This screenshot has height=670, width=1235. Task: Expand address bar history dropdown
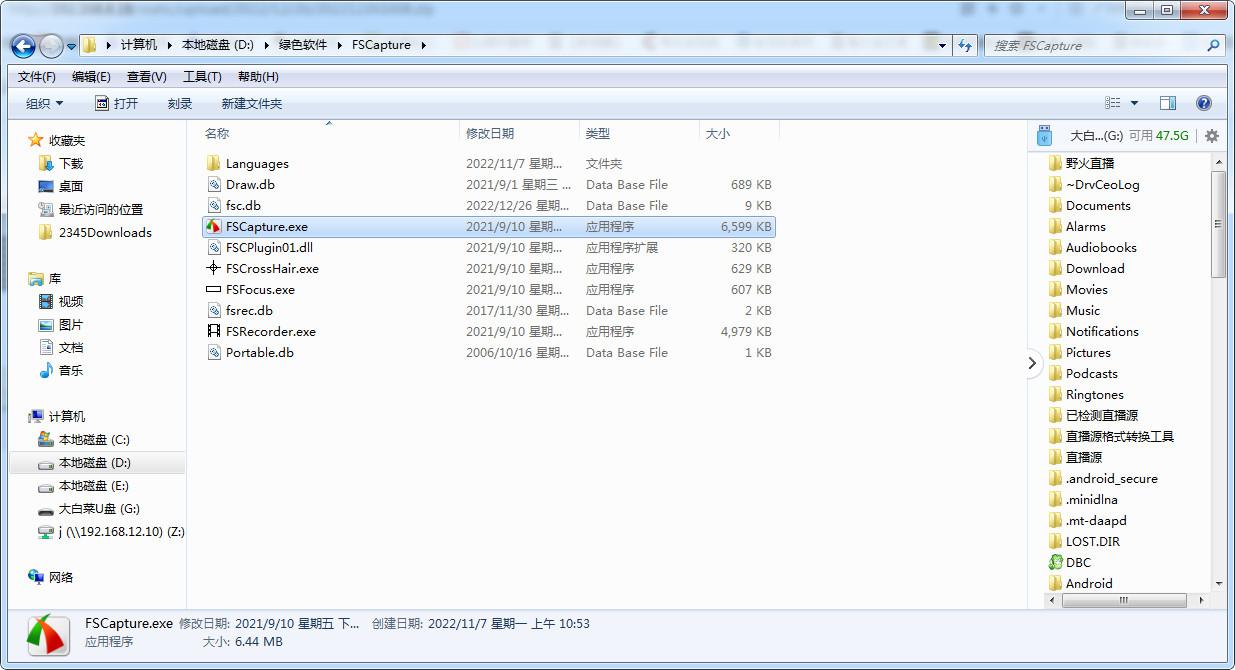[942, 45]
